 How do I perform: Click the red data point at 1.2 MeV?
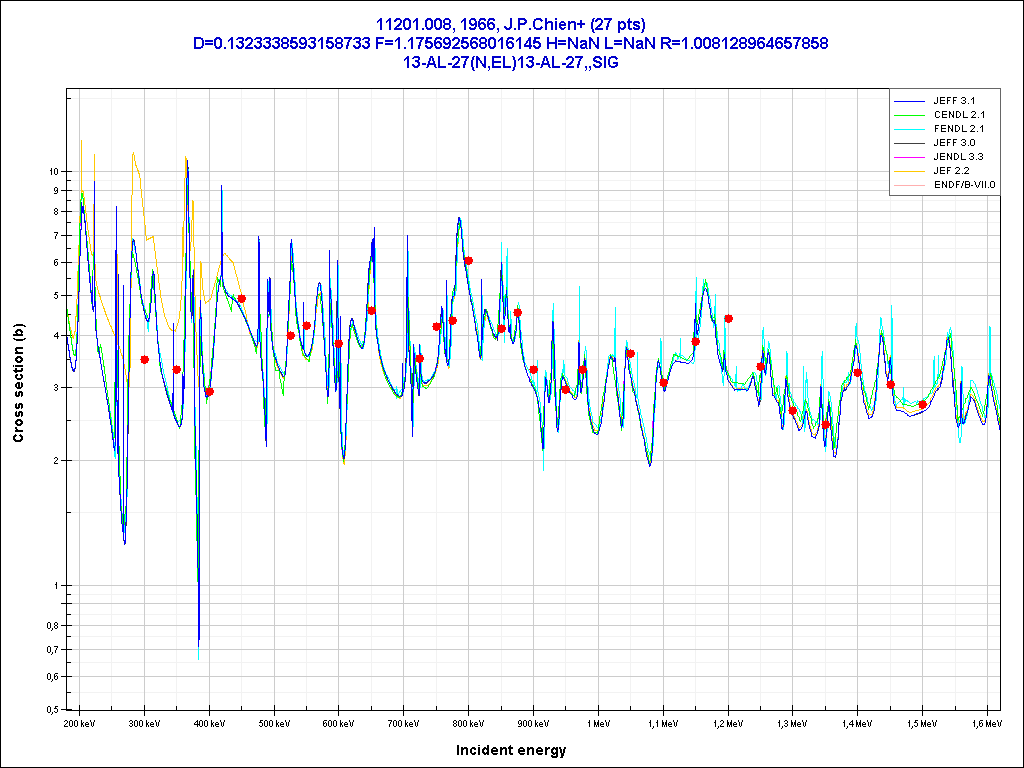728,318
